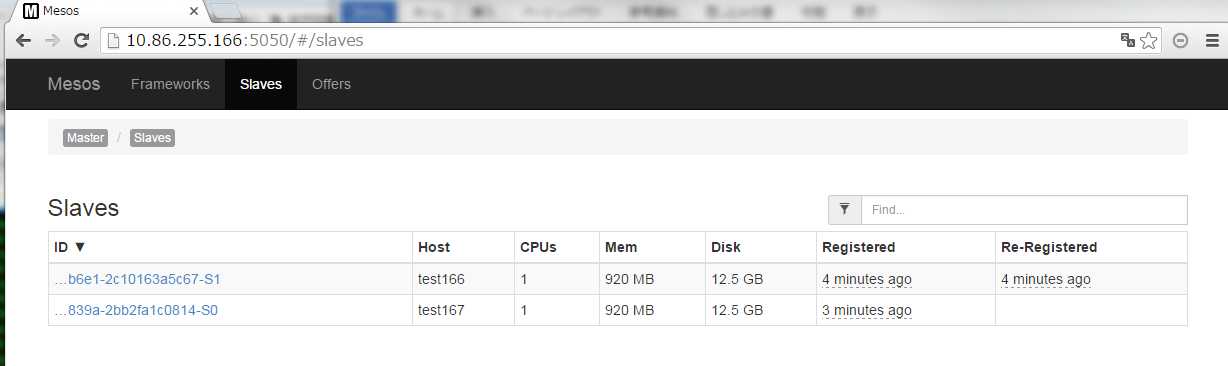
Task: Open the Frameworks navigation tab
Action: pos(170,84)
